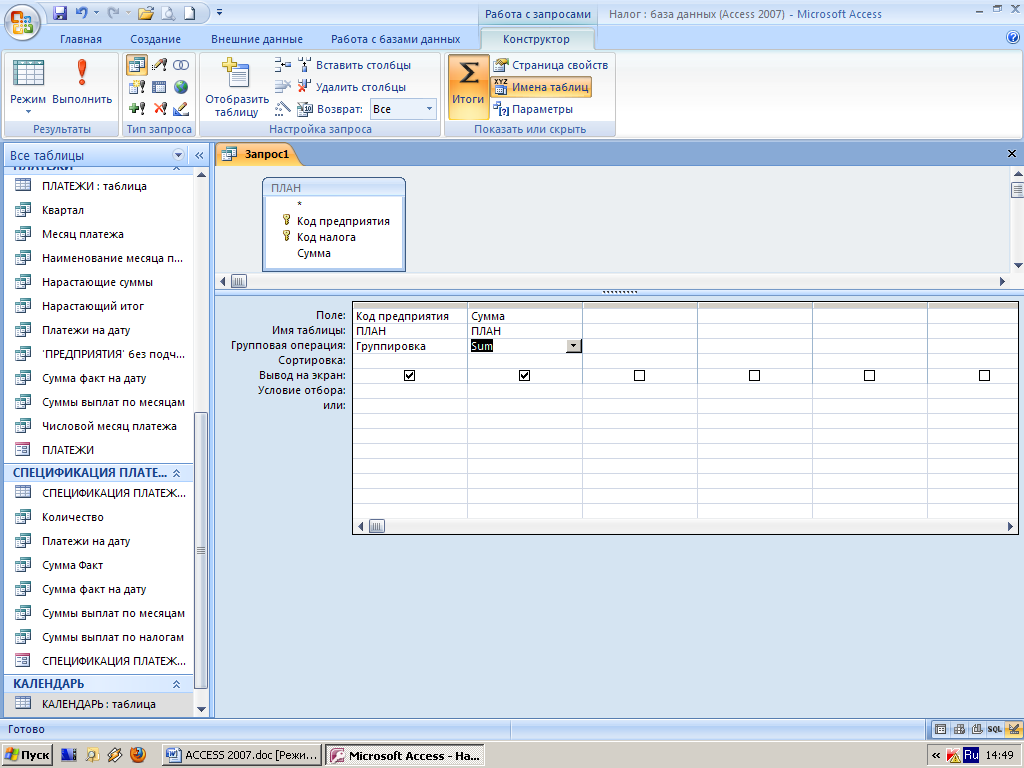Open the Все таблицы navigation pane menu

pos(178,155)
